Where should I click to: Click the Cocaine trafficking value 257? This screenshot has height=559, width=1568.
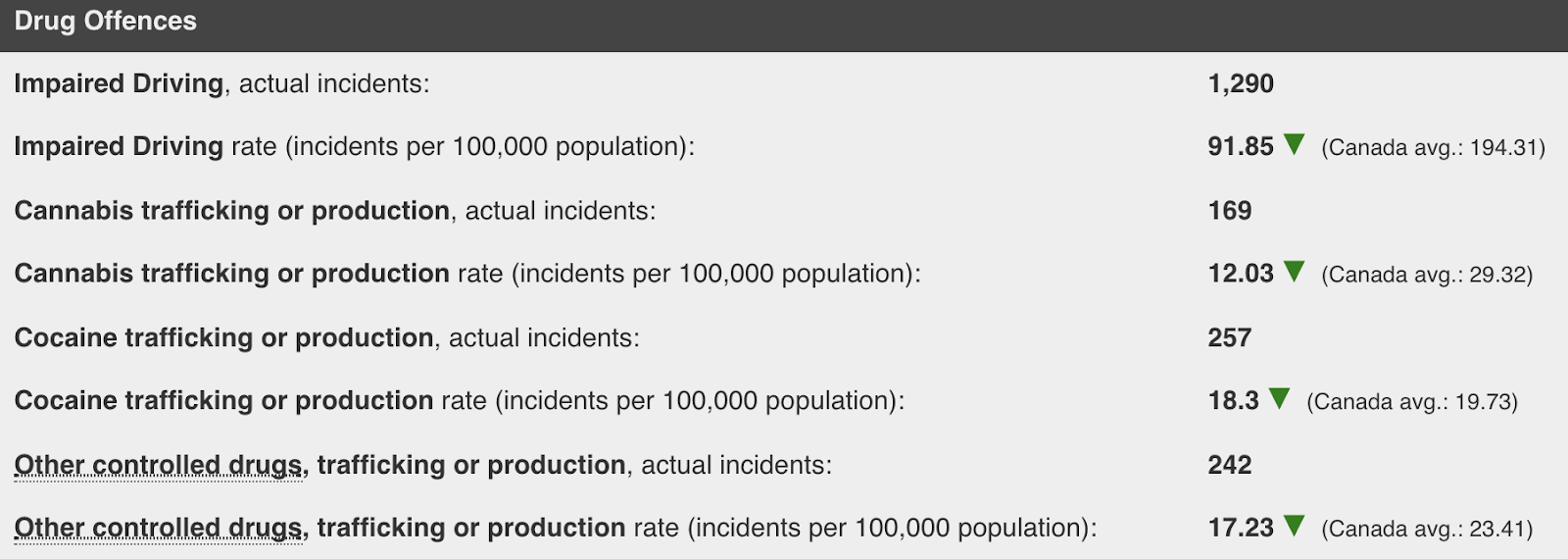point(1230,337)
